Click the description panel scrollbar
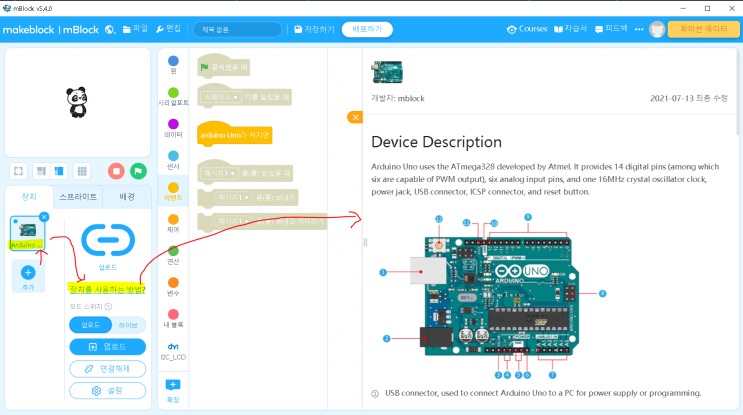This screenshot has width=743, height=415. click(739, 92)
